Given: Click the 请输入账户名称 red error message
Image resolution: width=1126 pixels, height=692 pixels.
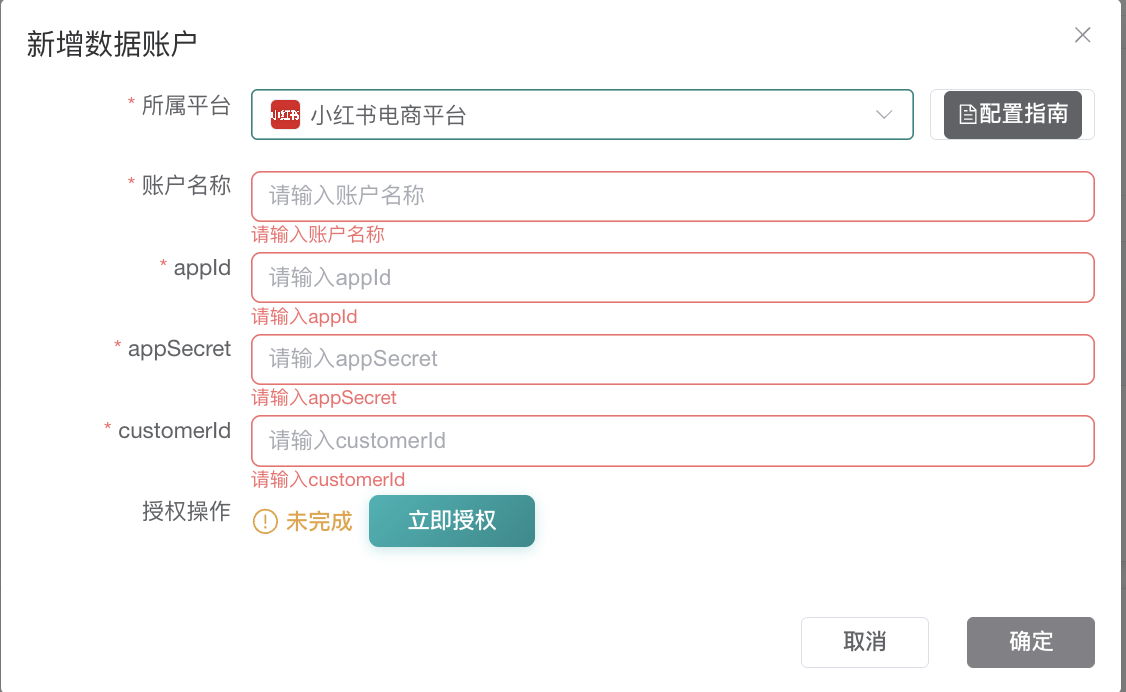Looking at the screenshot, I should tap(318, 235).
